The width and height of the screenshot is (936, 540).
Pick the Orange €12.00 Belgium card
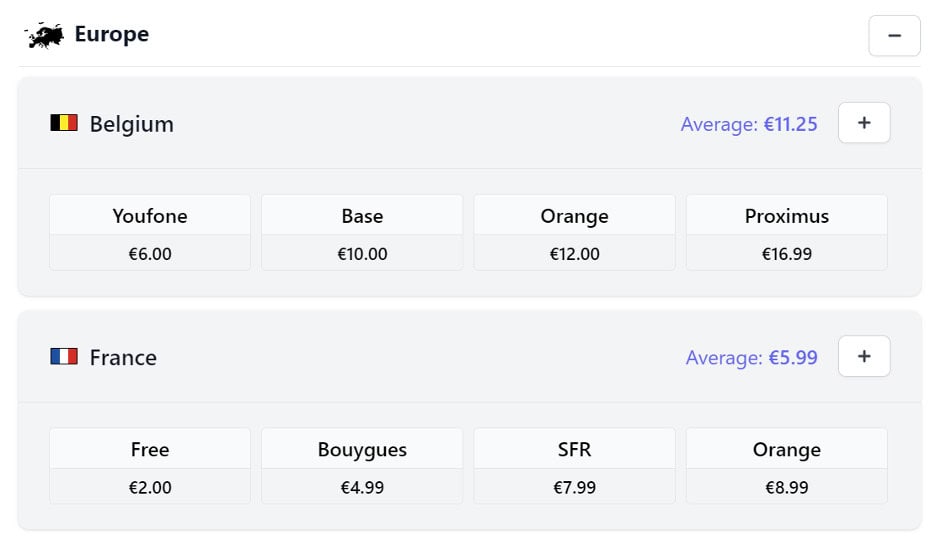pos(574,232)
